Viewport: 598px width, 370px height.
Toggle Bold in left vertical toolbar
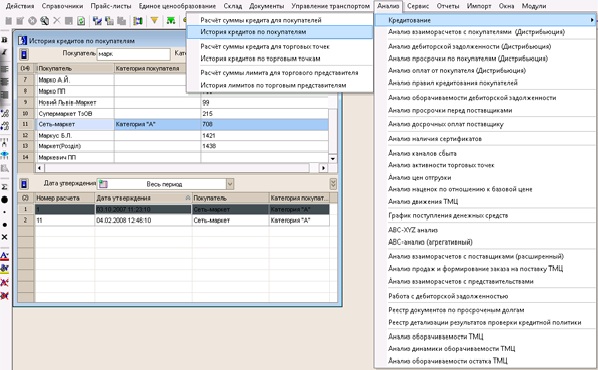coord(5,40)
